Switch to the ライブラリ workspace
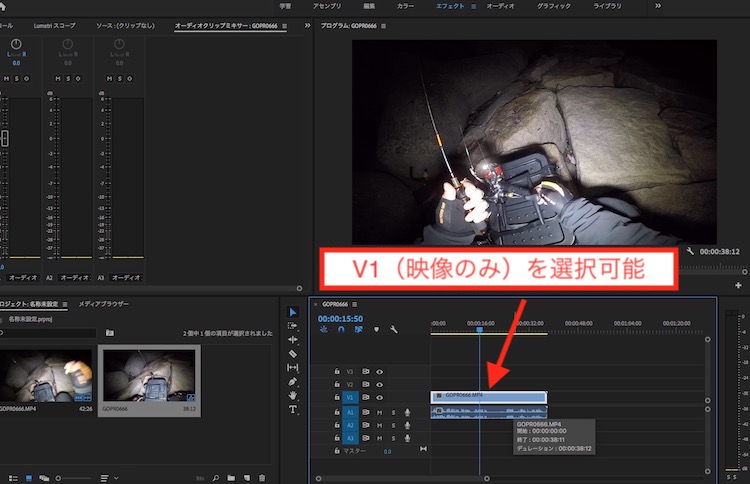Viewport: 750px width, 484px height. tap(607, 6)
